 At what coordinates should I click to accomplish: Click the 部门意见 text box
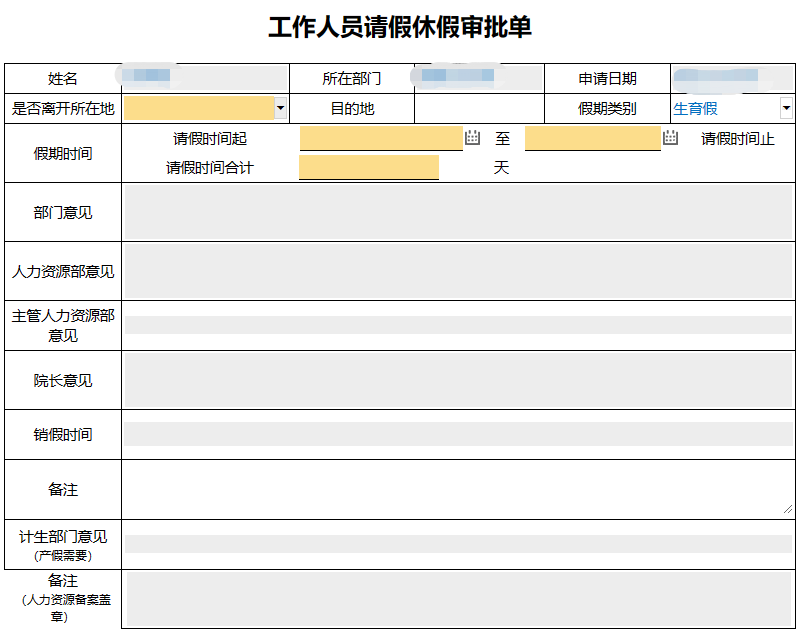458,212
